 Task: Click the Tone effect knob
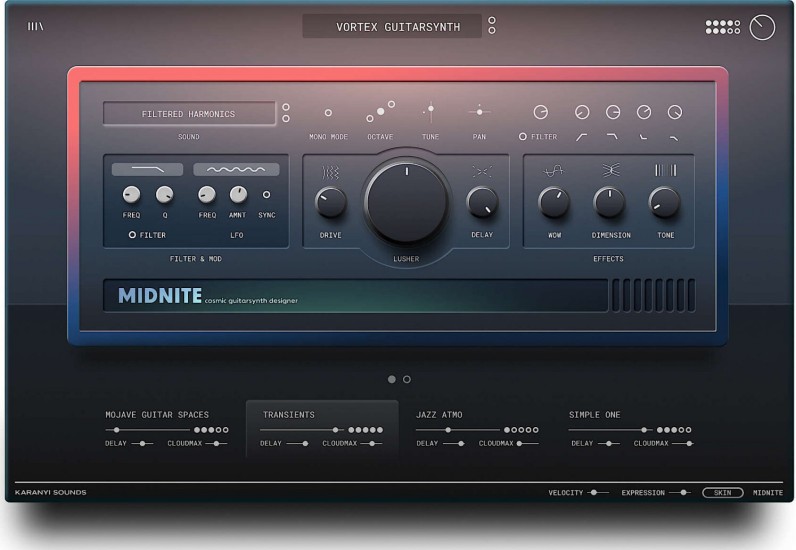pos(664,203)
